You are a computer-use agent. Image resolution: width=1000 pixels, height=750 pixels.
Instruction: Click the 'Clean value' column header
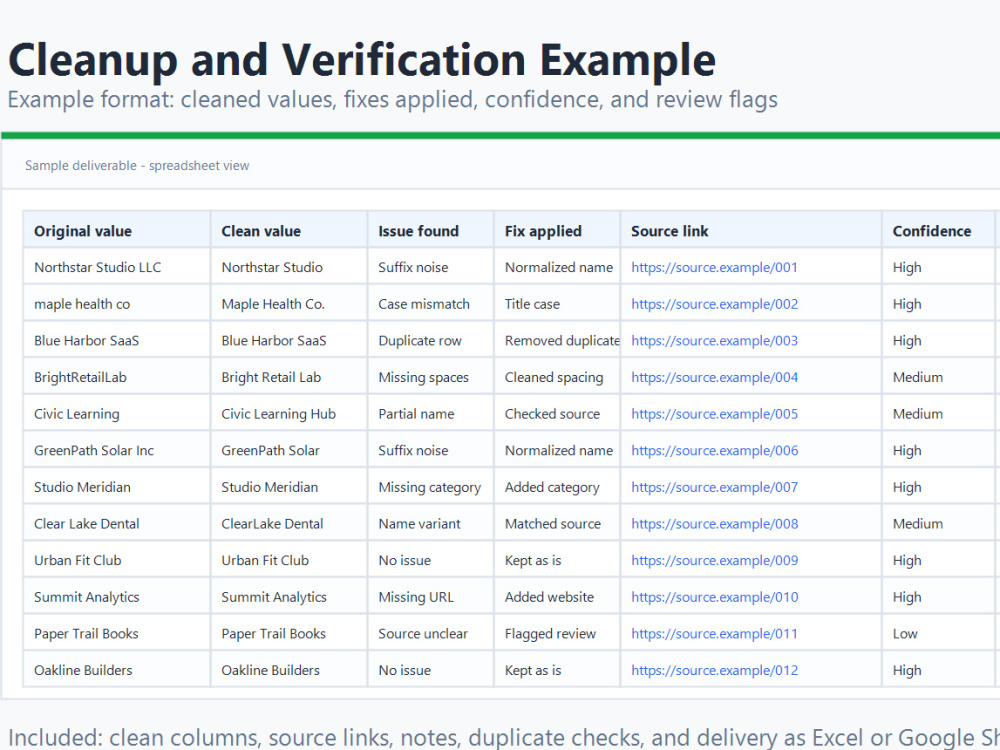point(289,230)
